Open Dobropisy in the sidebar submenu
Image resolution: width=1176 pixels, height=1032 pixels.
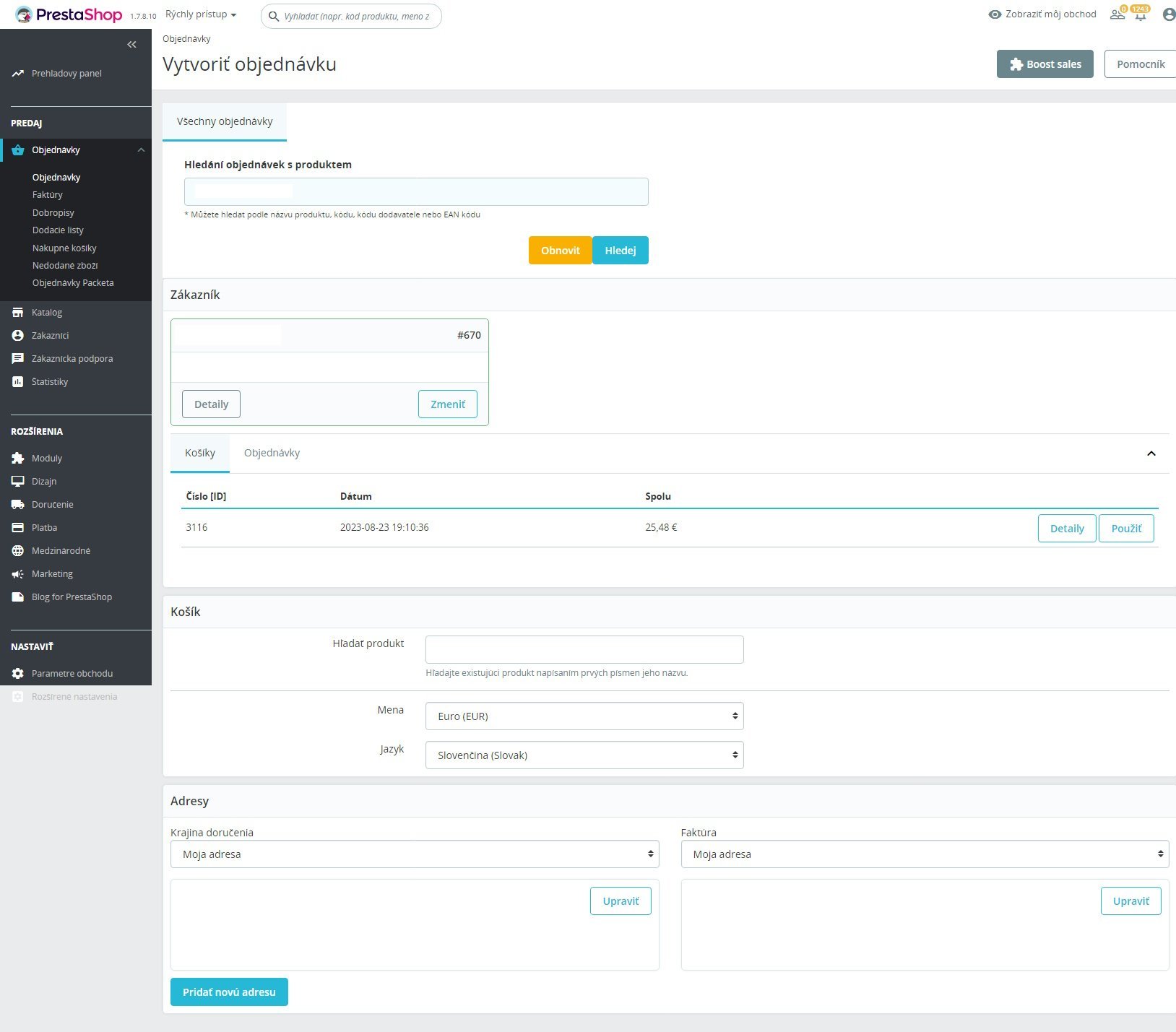tap(53, 213)
